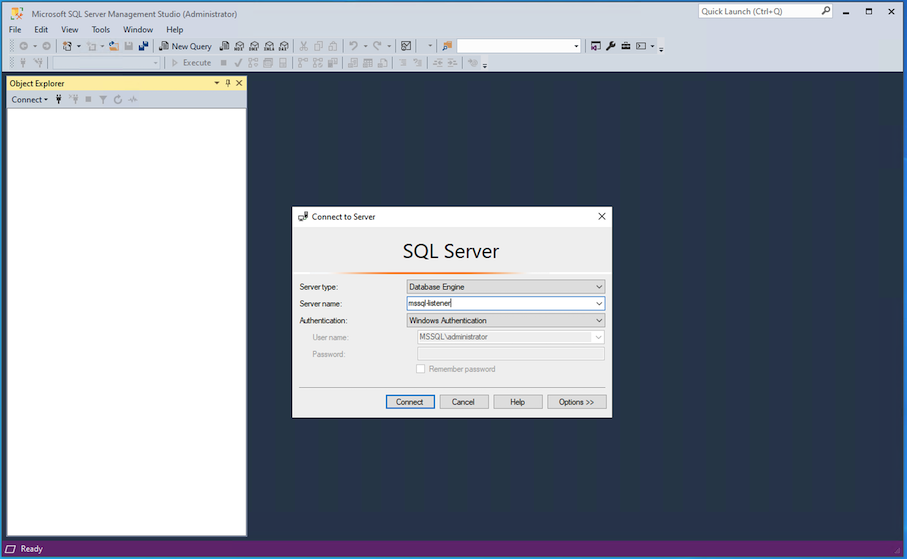Click the Execute button in SQL toolbar
Screen dimensions: 907x559
(191, 62)
